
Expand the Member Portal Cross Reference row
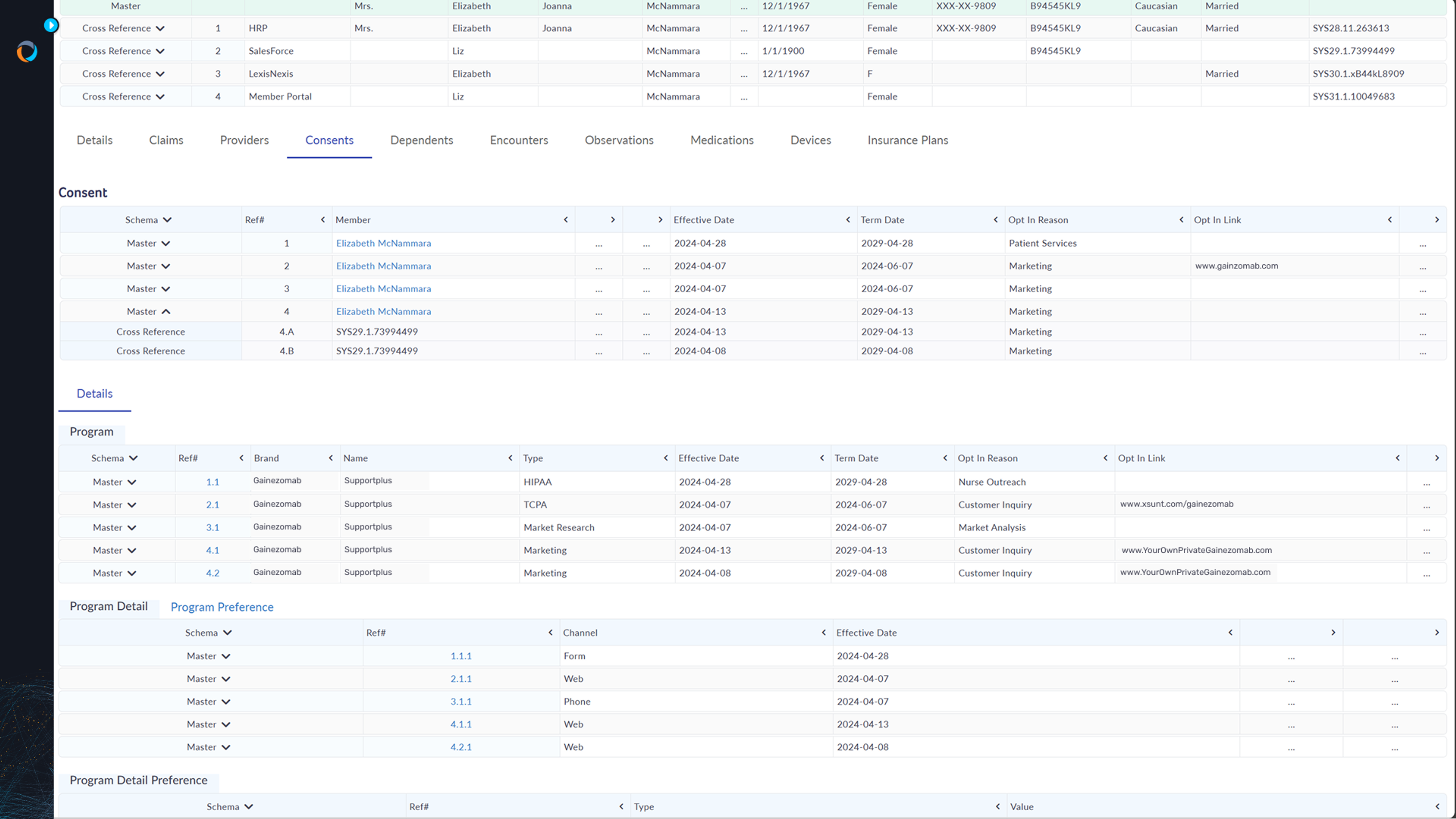pyautogui.click(x=160, y=97)
